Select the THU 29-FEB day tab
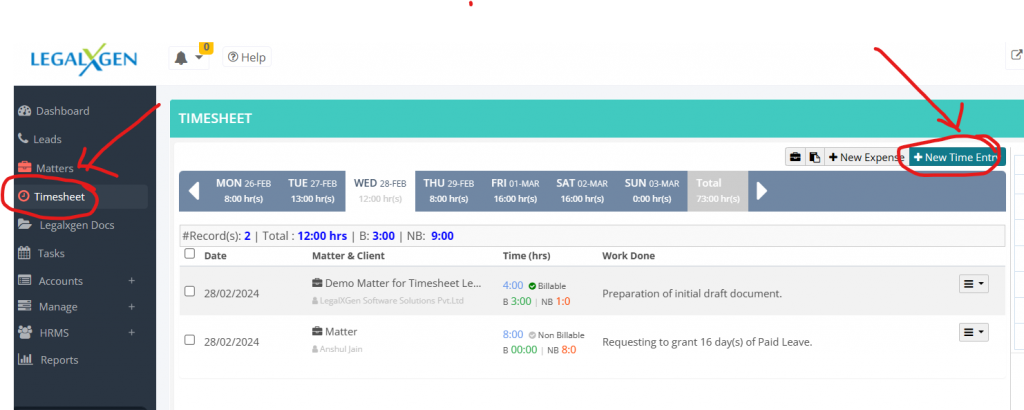 (x=448, y=190)
